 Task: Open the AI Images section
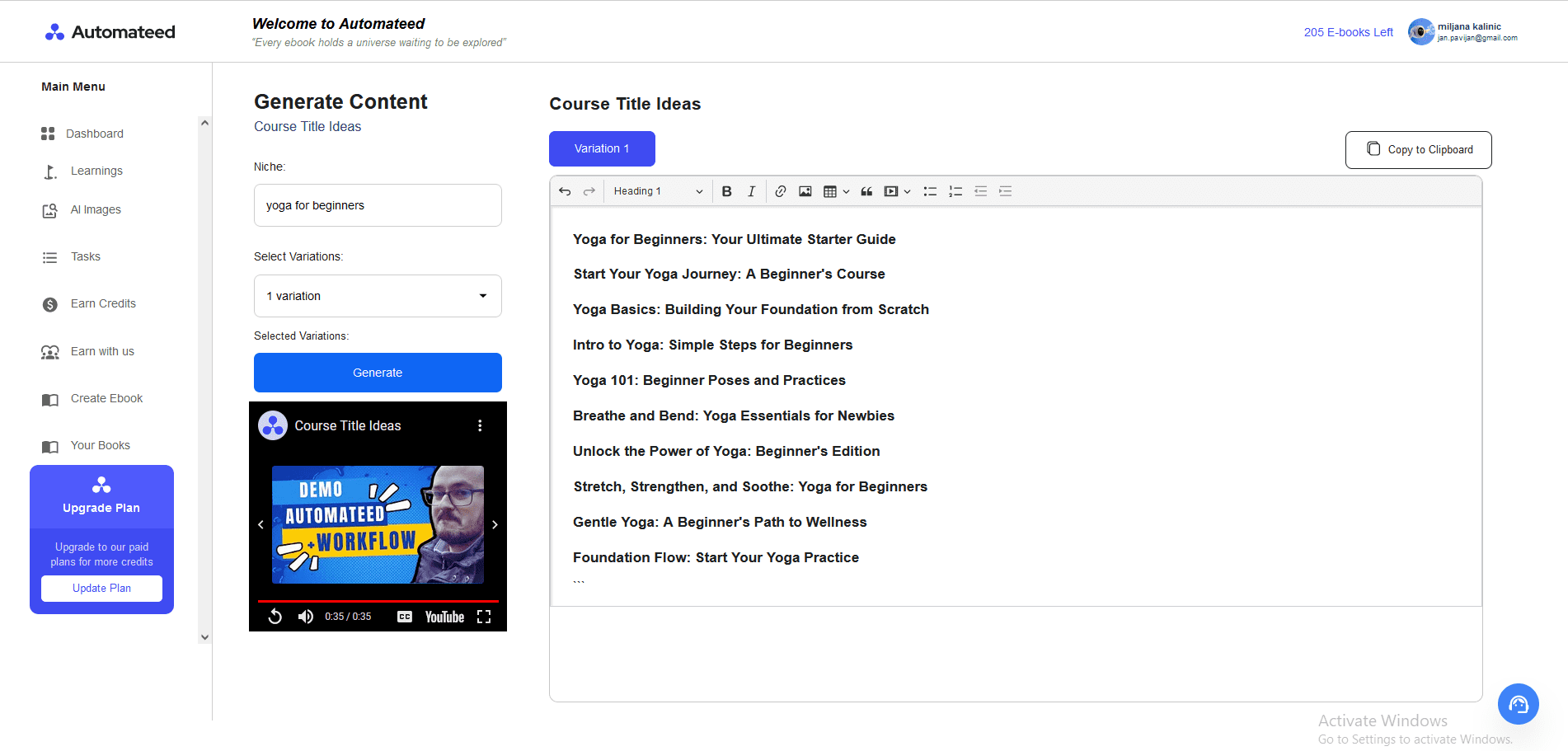(x=95, y=209)
